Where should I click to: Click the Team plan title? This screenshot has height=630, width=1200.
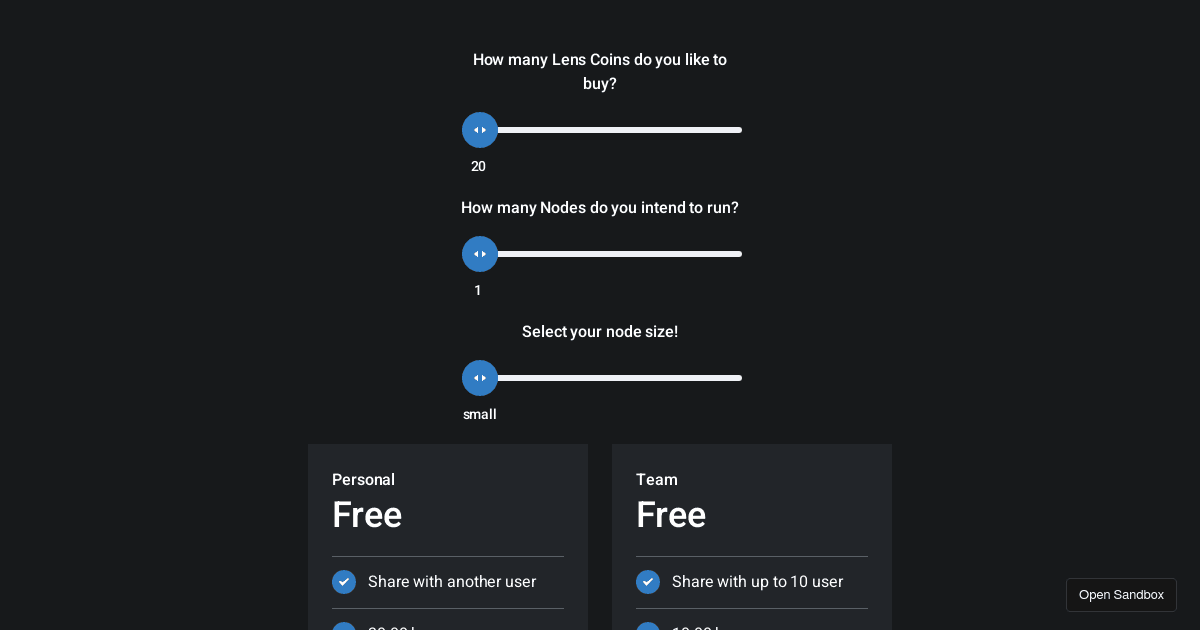(657, 480)
